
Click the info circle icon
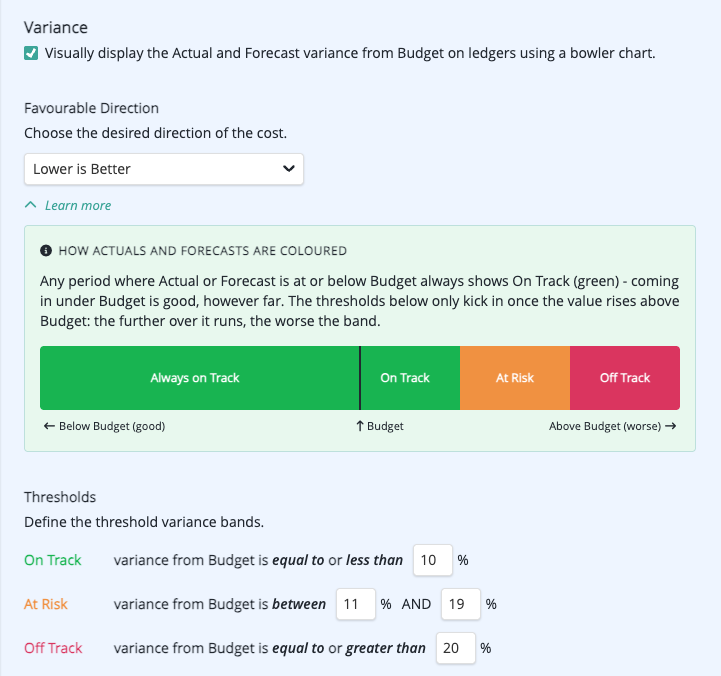46,251
